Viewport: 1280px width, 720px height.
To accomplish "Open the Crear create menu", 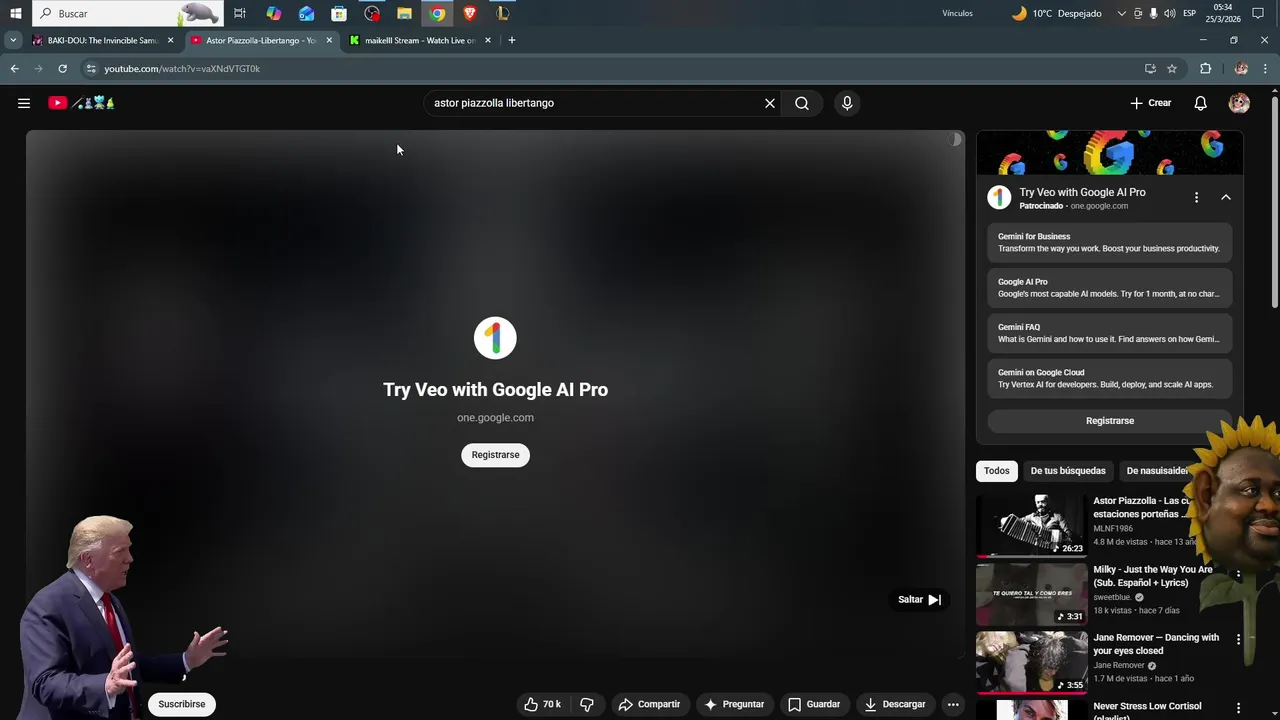I will [x=1151, y=103].
